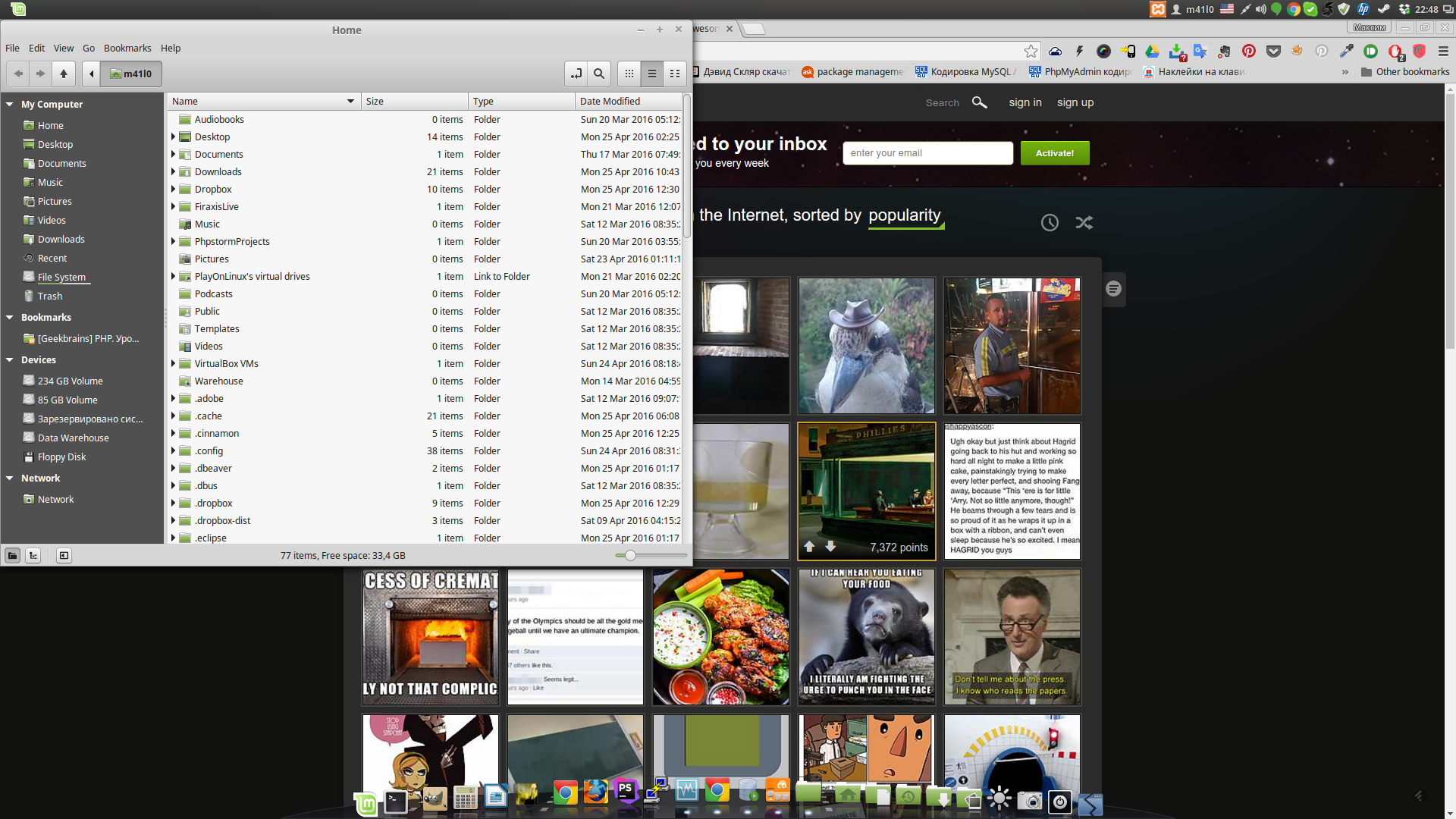Open the File menu
Screen dimensions: 1456x819
(12, 48)
